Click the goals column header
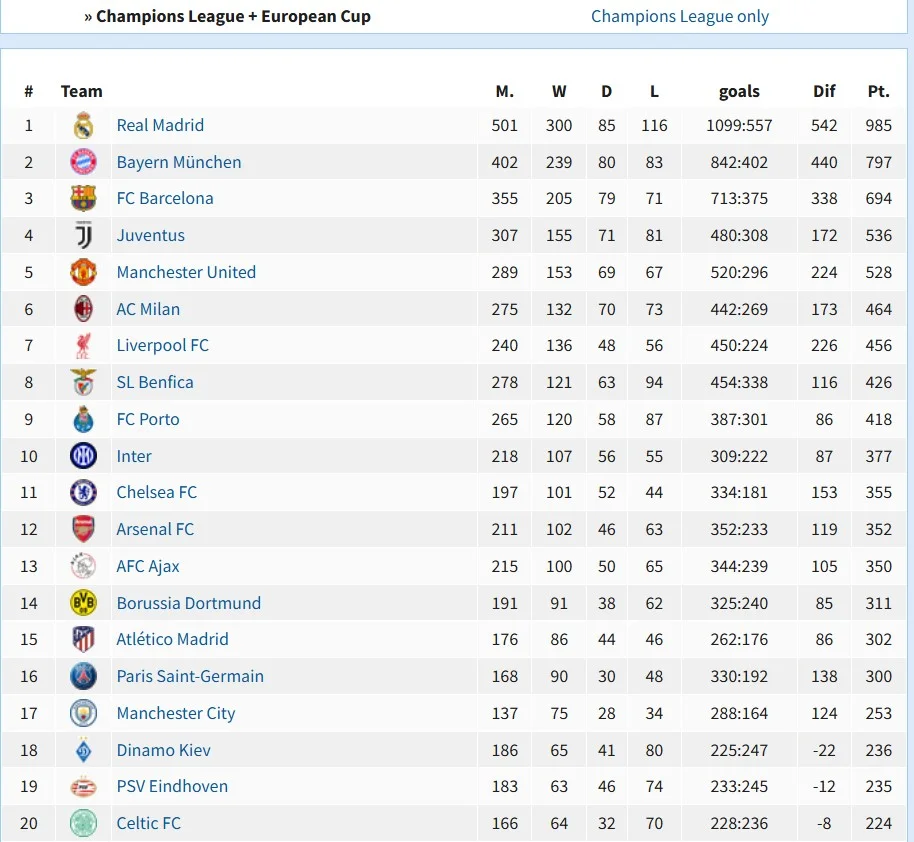The height and width of the screenshot is (842, 914). click(x=739, y=91)
